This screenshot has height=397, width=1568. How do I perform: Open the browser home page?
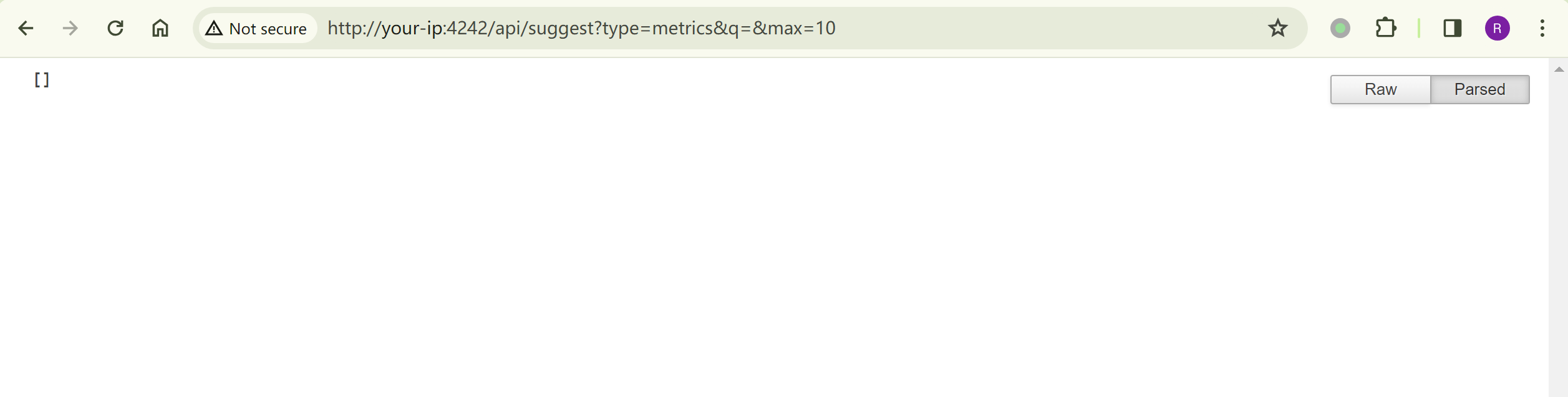[160, 28]
